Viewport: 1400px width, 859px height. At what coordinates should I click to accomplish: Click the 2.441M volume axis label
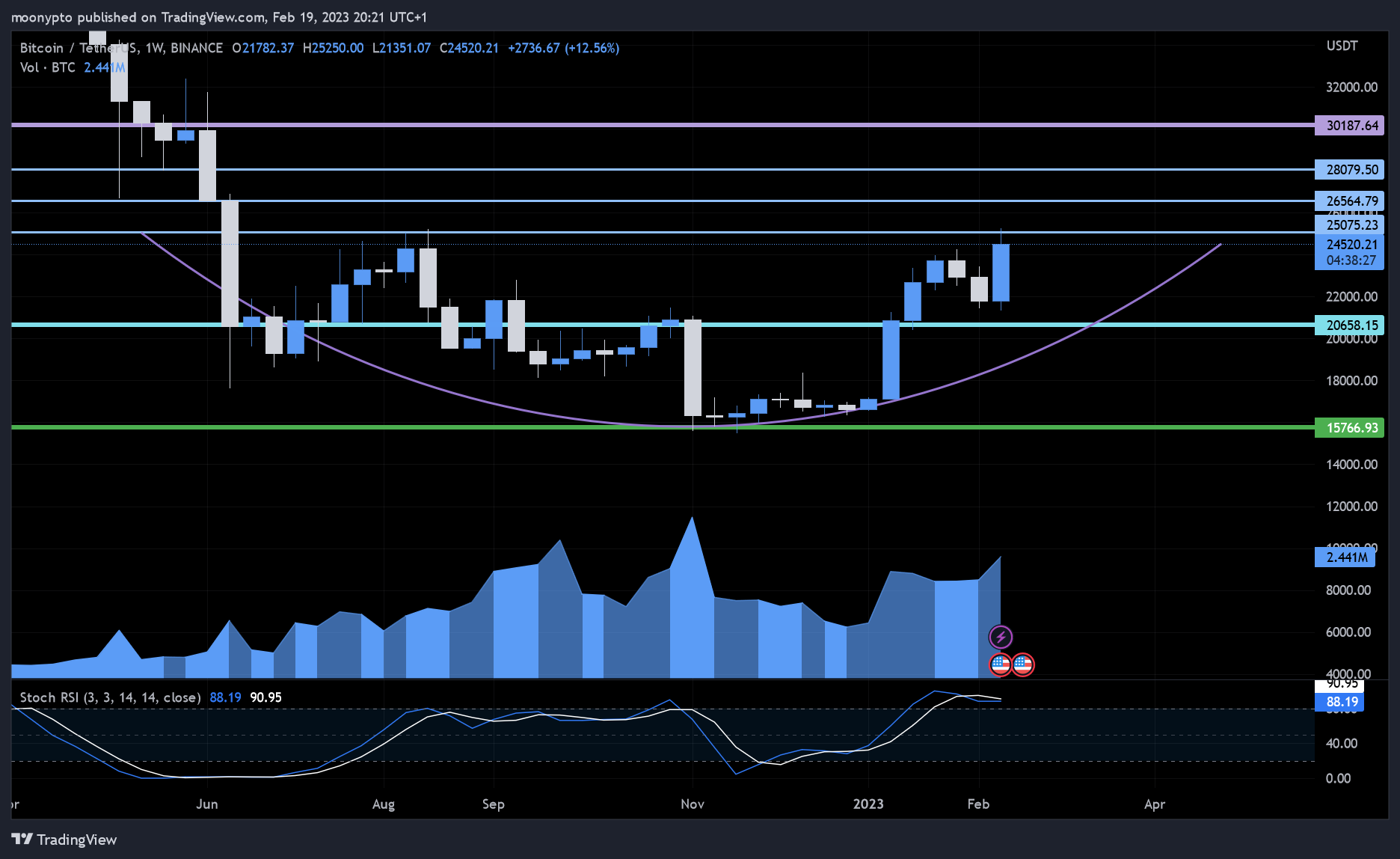tap(1345, 557)
